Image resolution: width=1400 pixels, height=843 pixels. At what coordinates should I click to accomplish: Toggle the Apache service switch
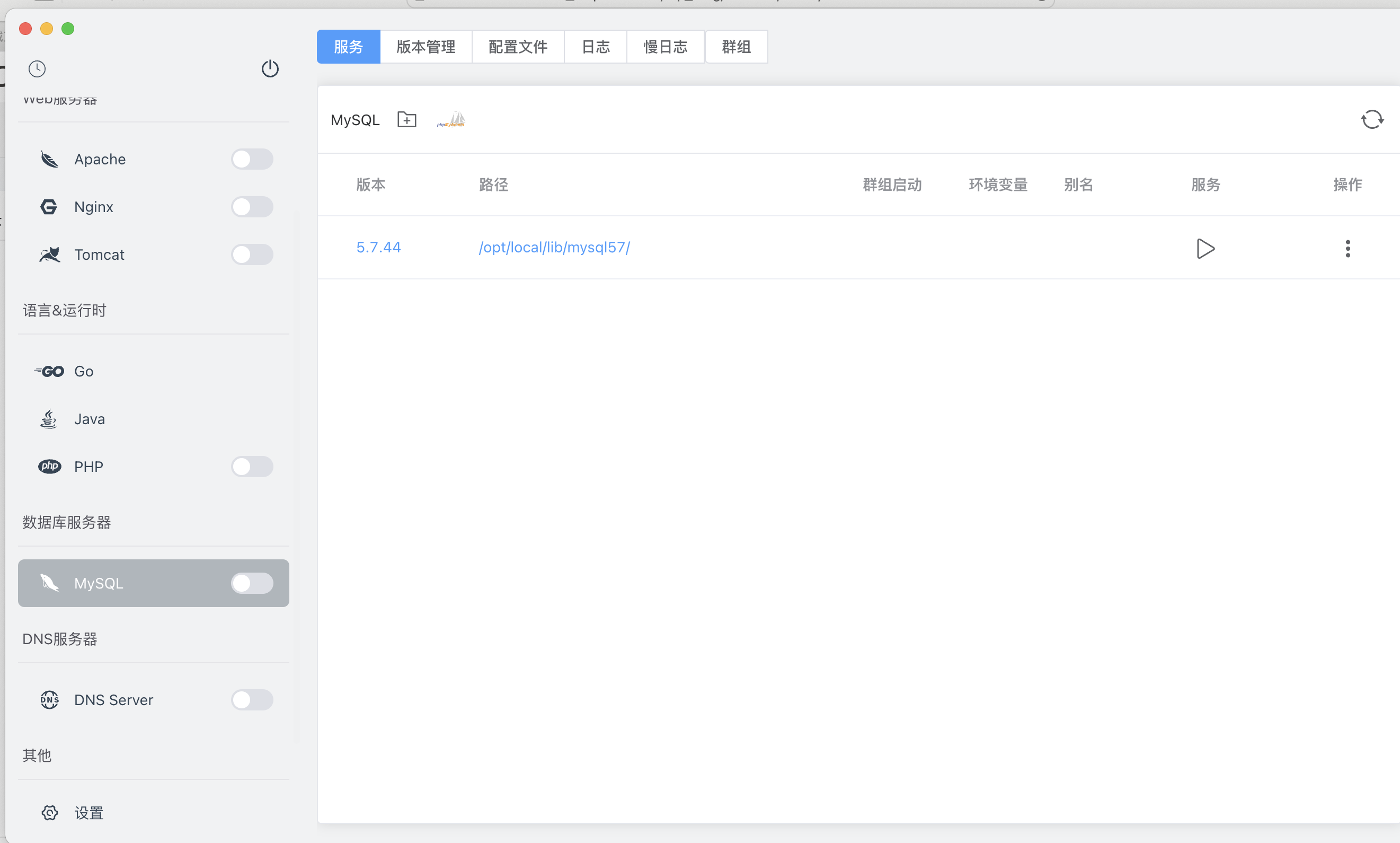point(252,160)
